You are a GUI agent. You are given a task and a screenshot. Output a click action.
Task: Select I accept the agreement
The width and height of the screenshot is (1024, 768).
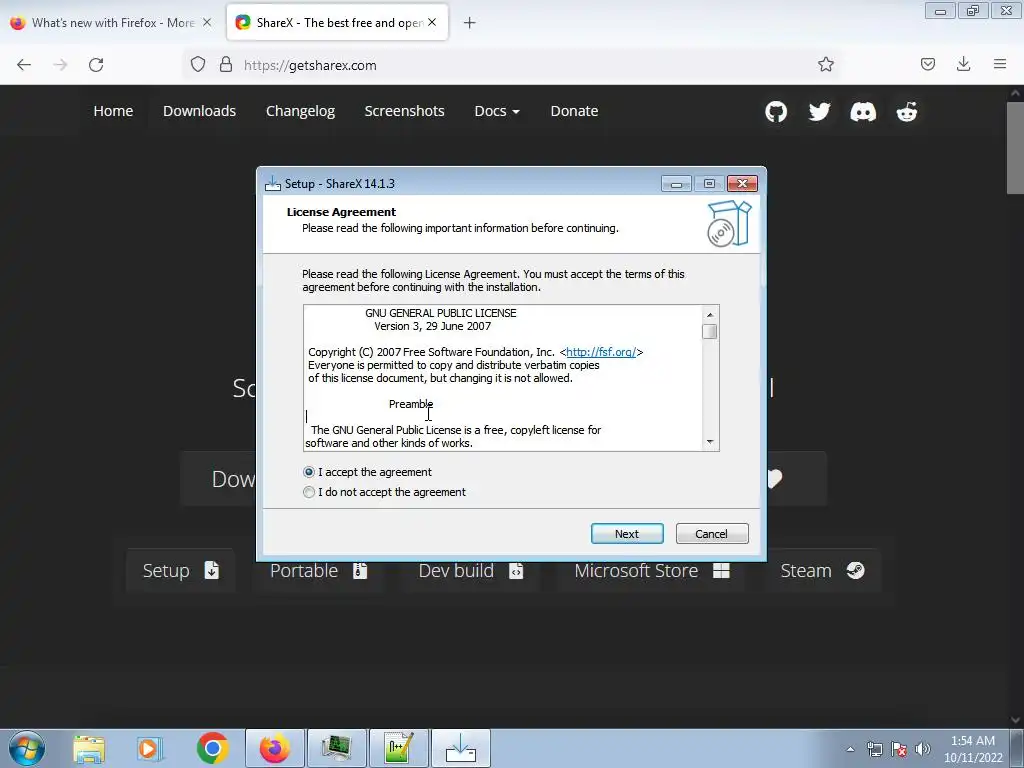tap(367, 472)
